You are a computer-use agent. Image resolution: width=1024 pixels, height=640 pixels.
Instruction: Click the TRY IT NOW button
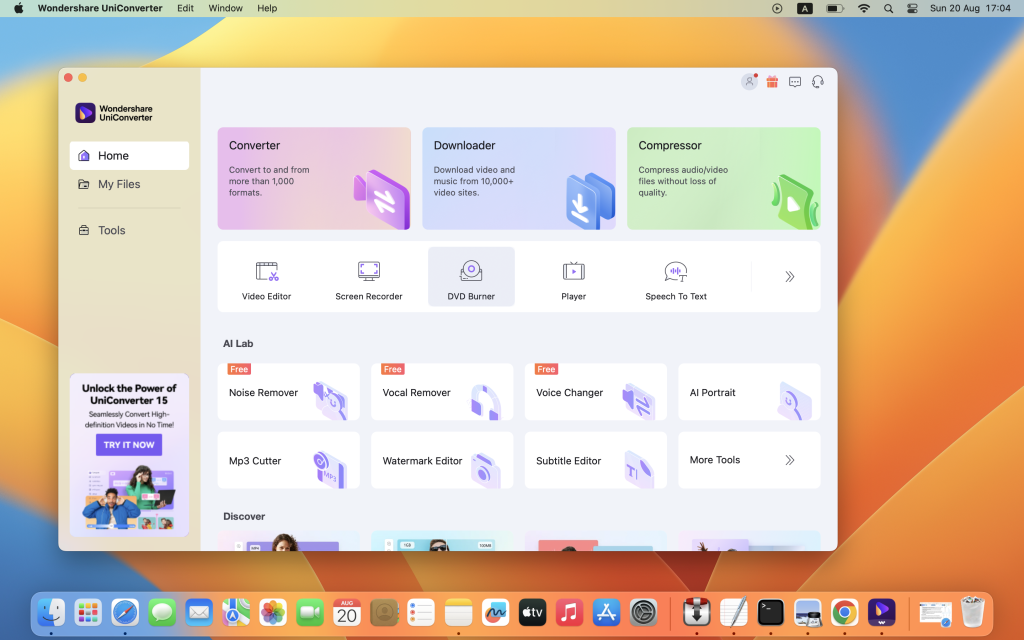point(129,445)
